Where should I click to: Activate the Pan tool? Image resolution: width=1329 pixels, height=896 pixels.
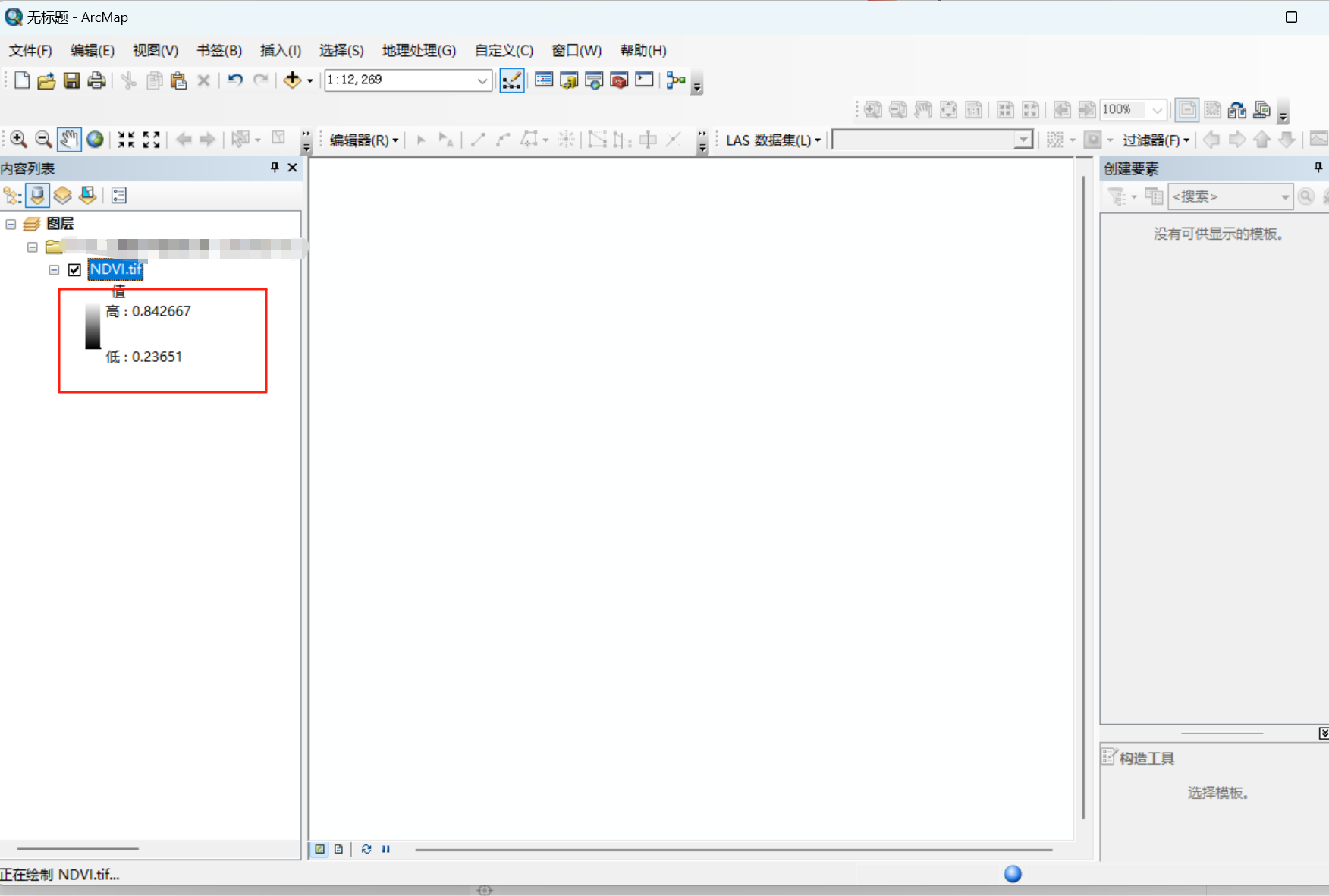69,140
